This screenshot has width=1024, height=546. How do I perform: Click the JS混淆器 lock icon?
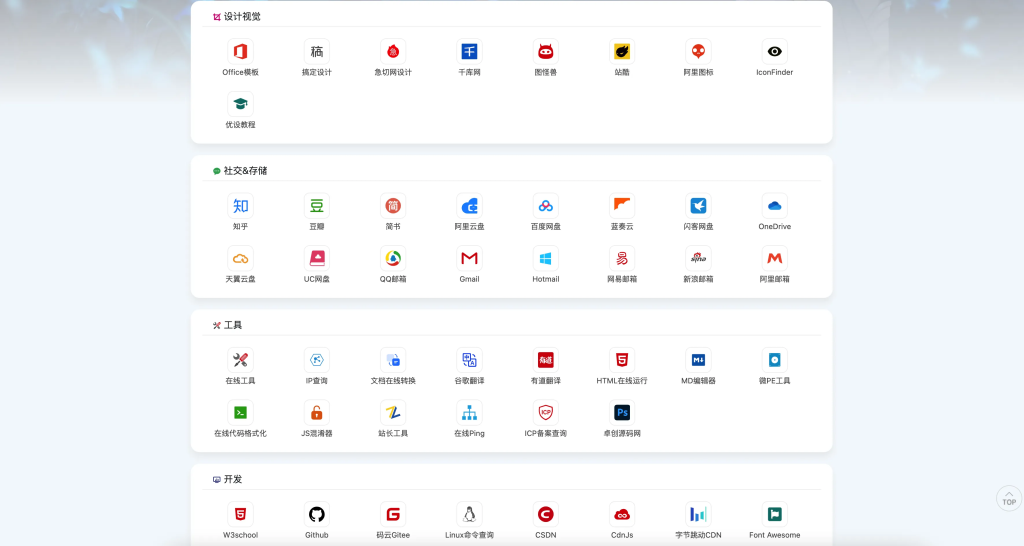click(x=317, y=412)
